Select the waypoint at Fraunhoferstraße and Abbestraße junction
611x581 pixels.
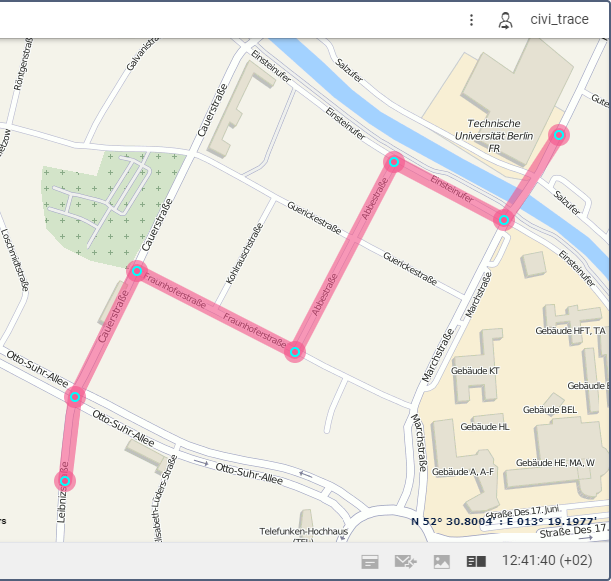295,352
